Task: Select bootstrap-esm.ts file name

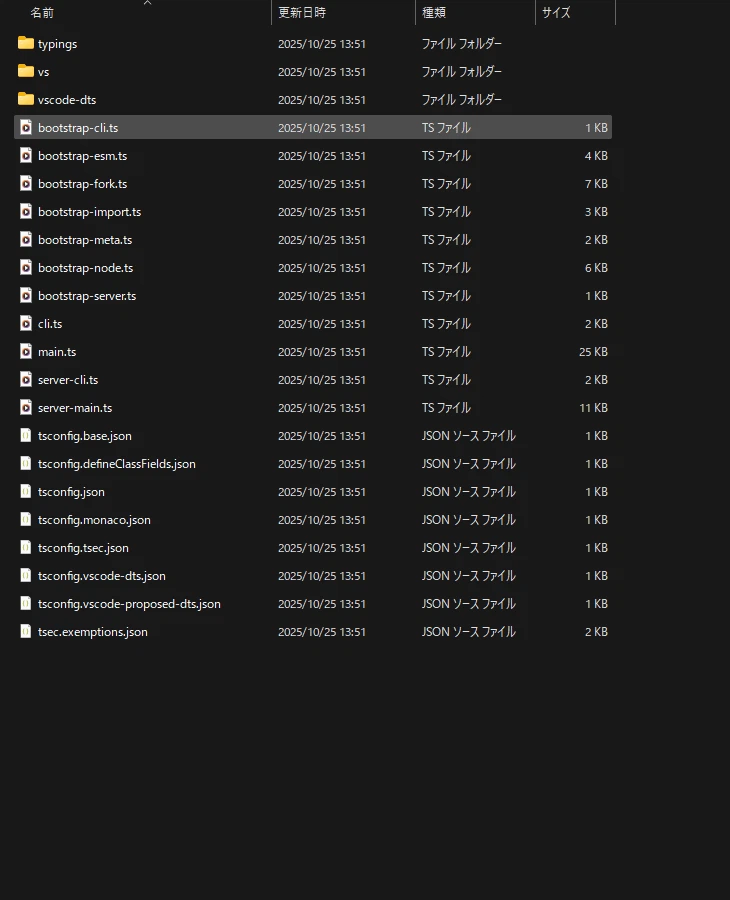Action: pos(83,156)
